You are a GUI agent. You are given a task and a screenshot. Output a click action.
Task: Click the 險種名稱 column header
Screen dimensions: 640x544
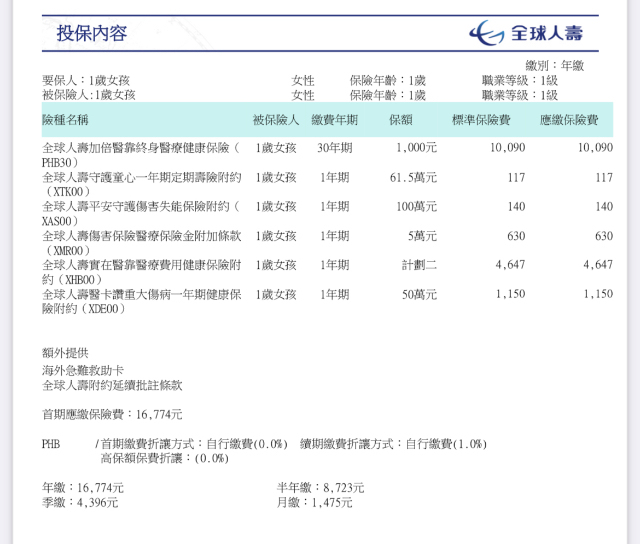click(x=65, y=120)
